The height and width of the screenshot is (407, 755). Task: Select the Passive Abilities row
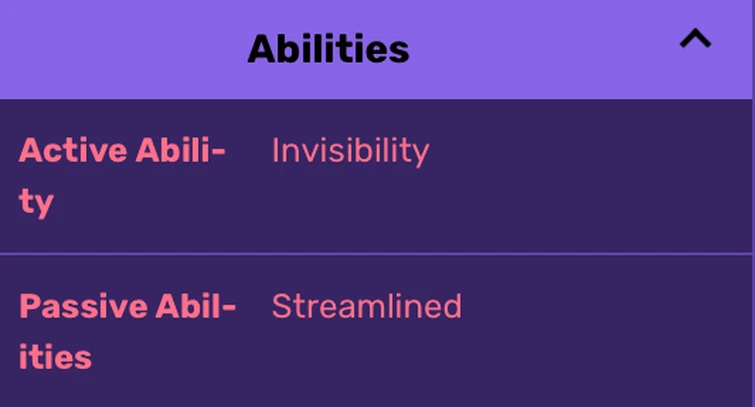376,331
